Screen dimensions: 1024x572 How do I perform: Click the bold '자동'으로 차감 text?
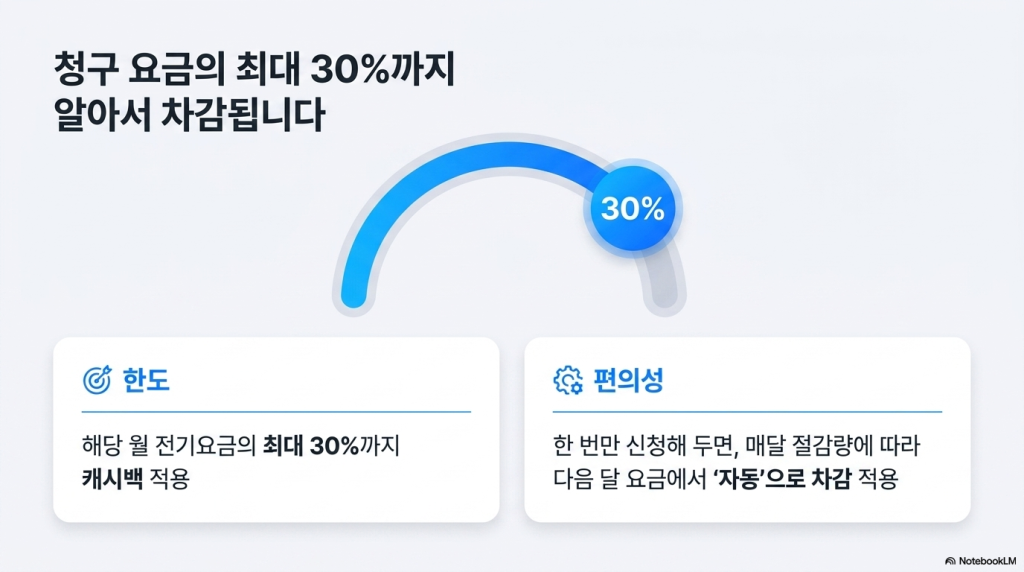point(782,479)
